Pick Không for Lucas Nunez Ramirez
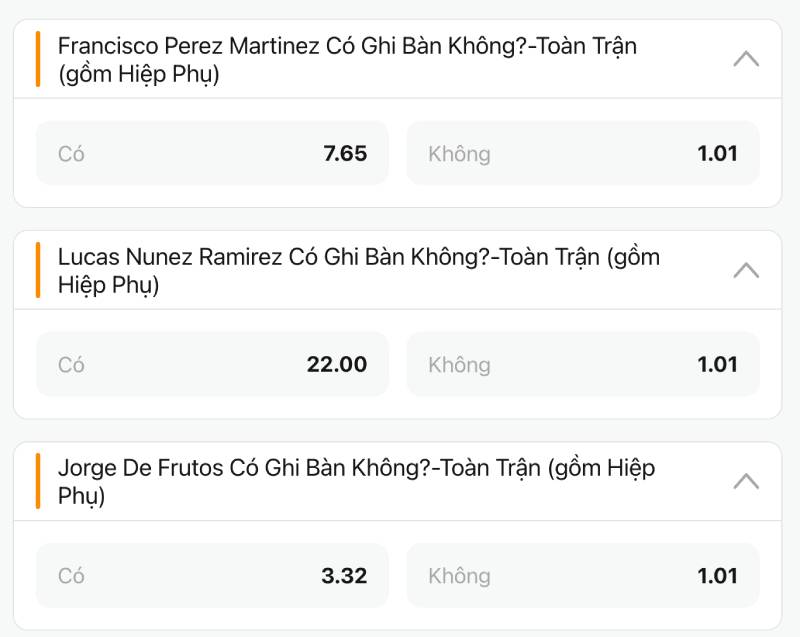 coord(582,365)
